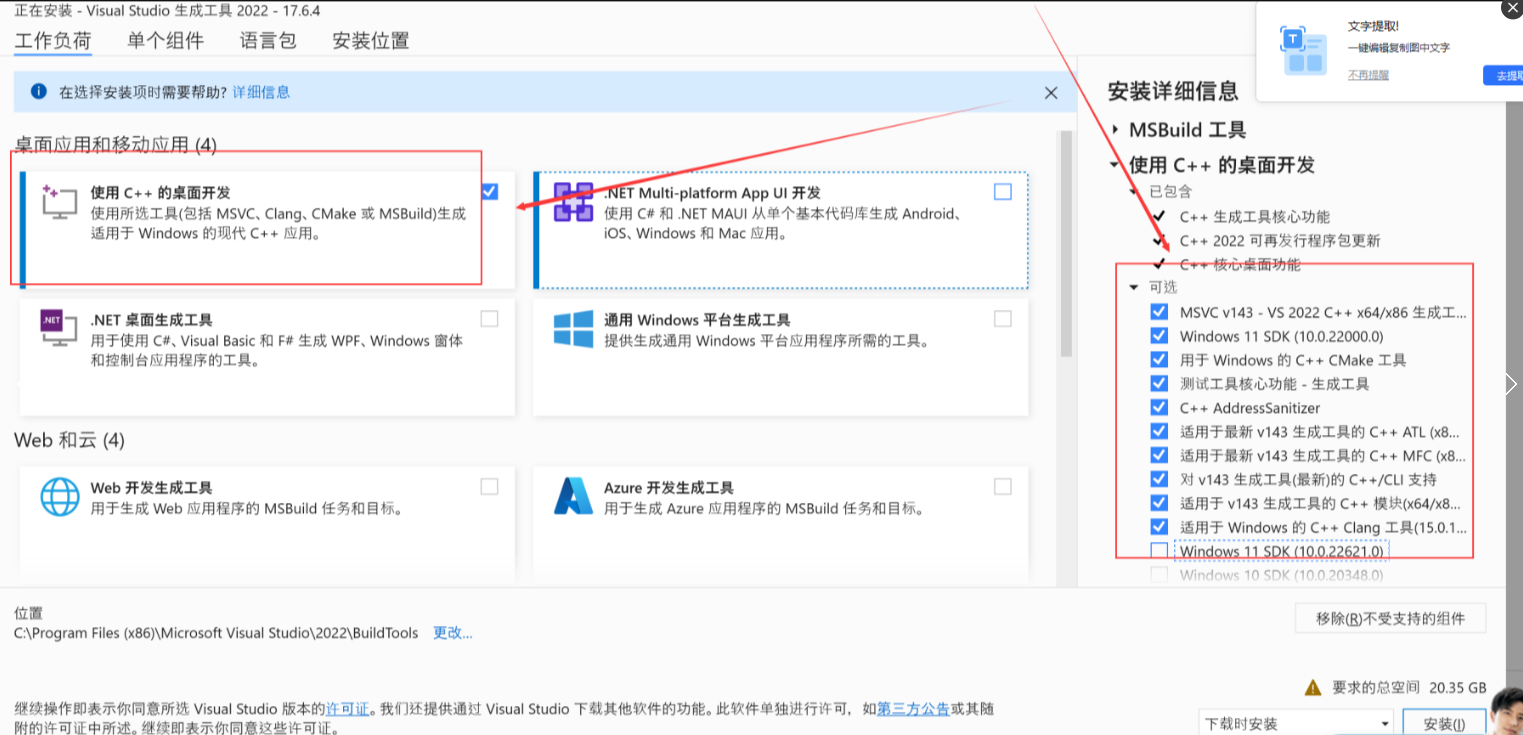Screen dimensions: 1523x735
Task: Open the 许可证 link
Action: [x=347, y=708]
